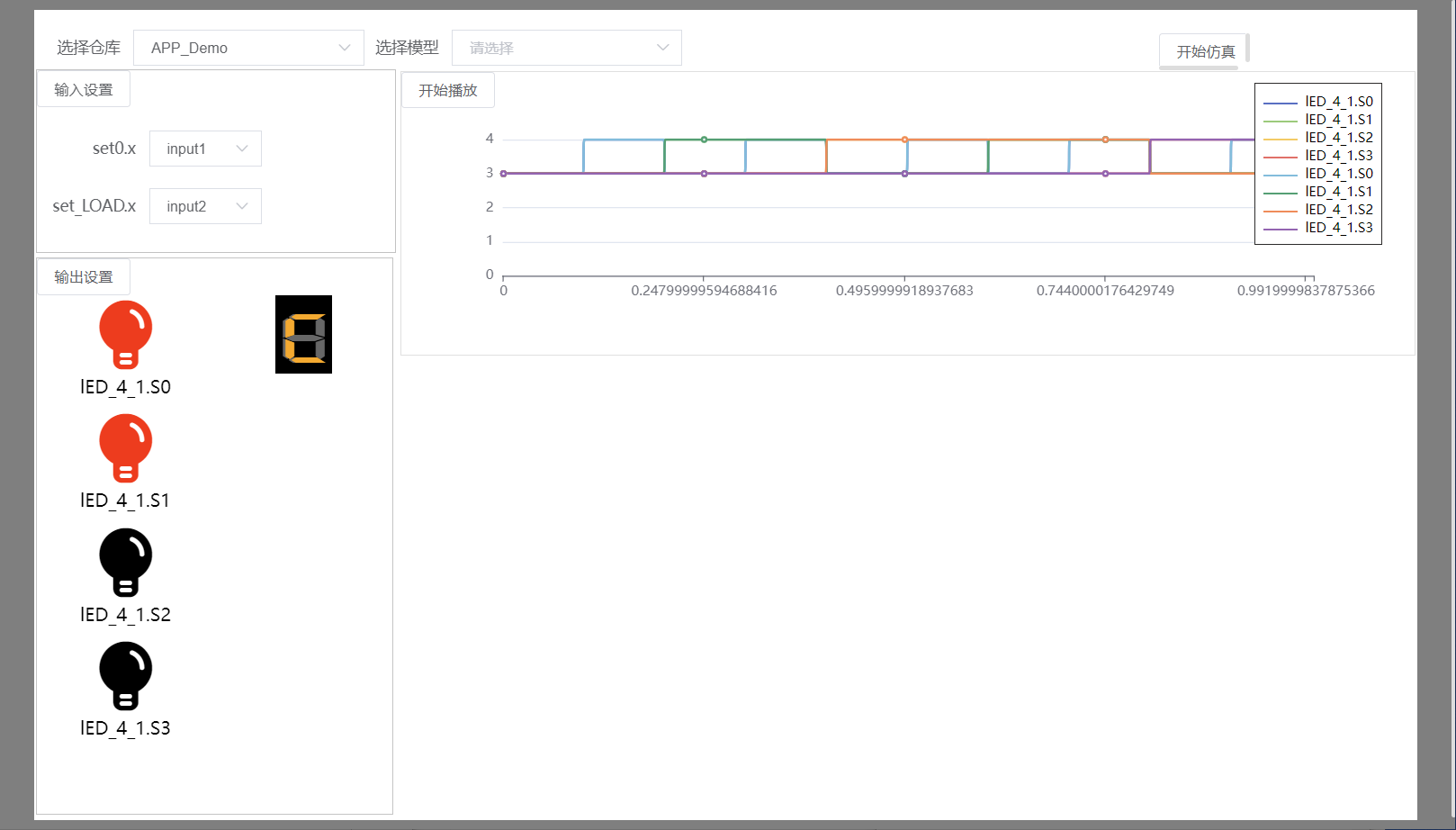
Task: Toggle legend entry LED_4_1.S1 with dark green line
Action: point(1318,192)
